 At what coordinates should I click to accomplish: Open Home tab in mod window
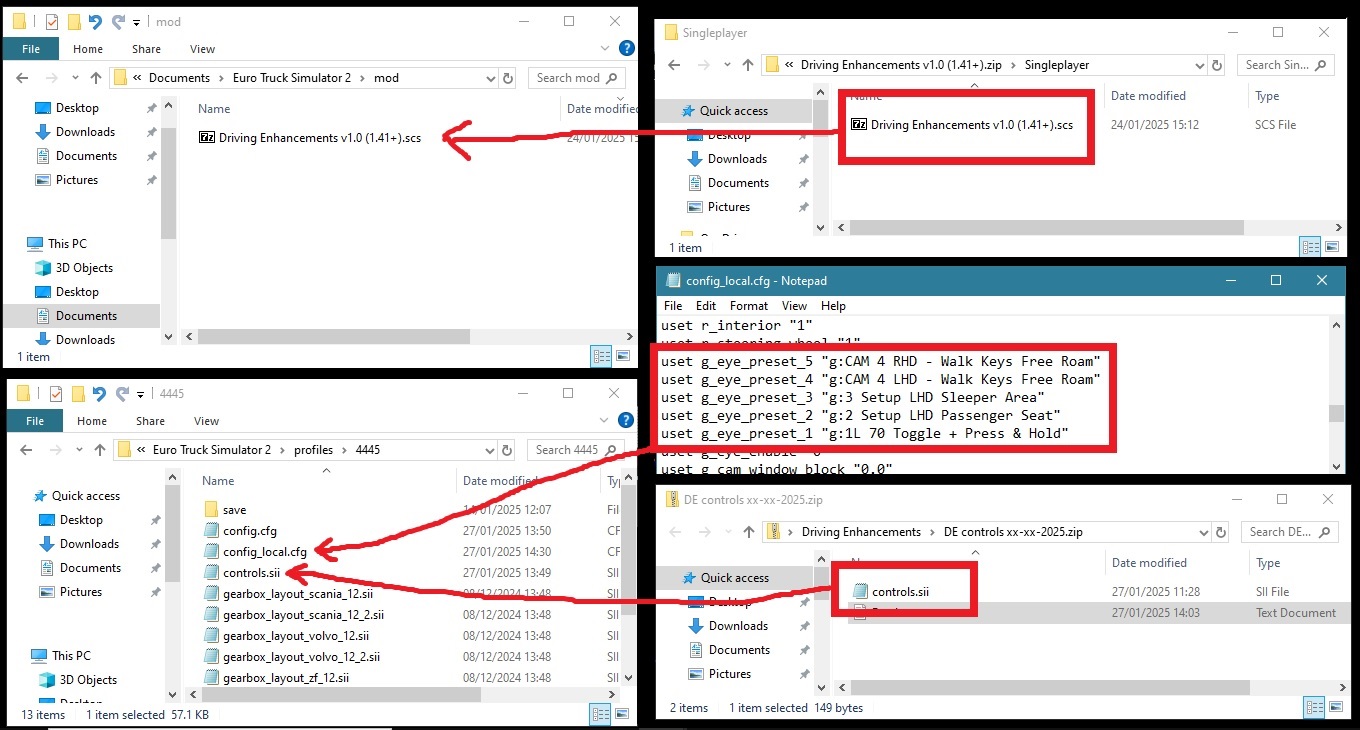pyautogui.click(x=88, y=49)
